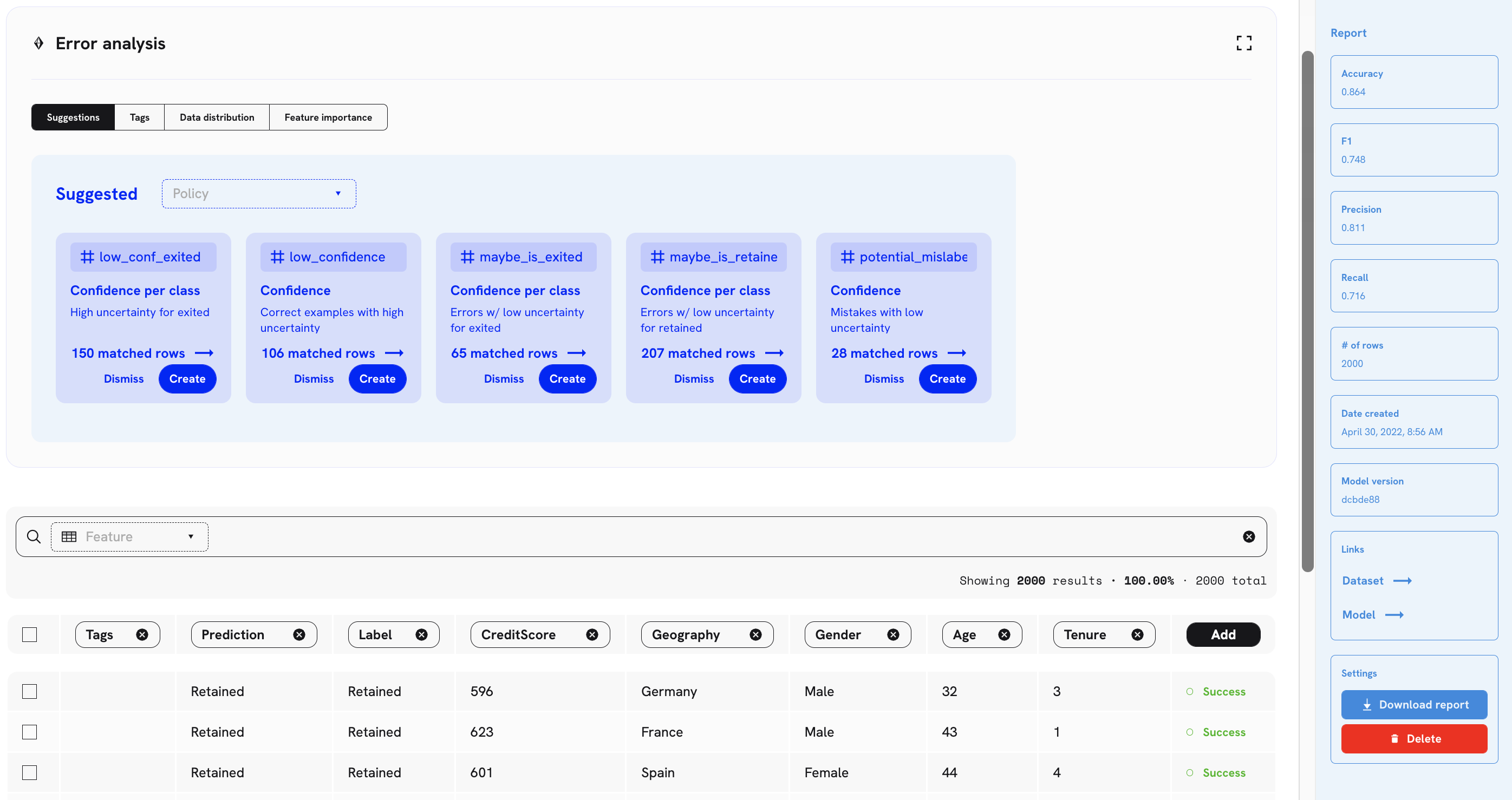Expand Error analysis panel to fullscreen
The image size is (1512, 800).
click(x=1243, y=43)
